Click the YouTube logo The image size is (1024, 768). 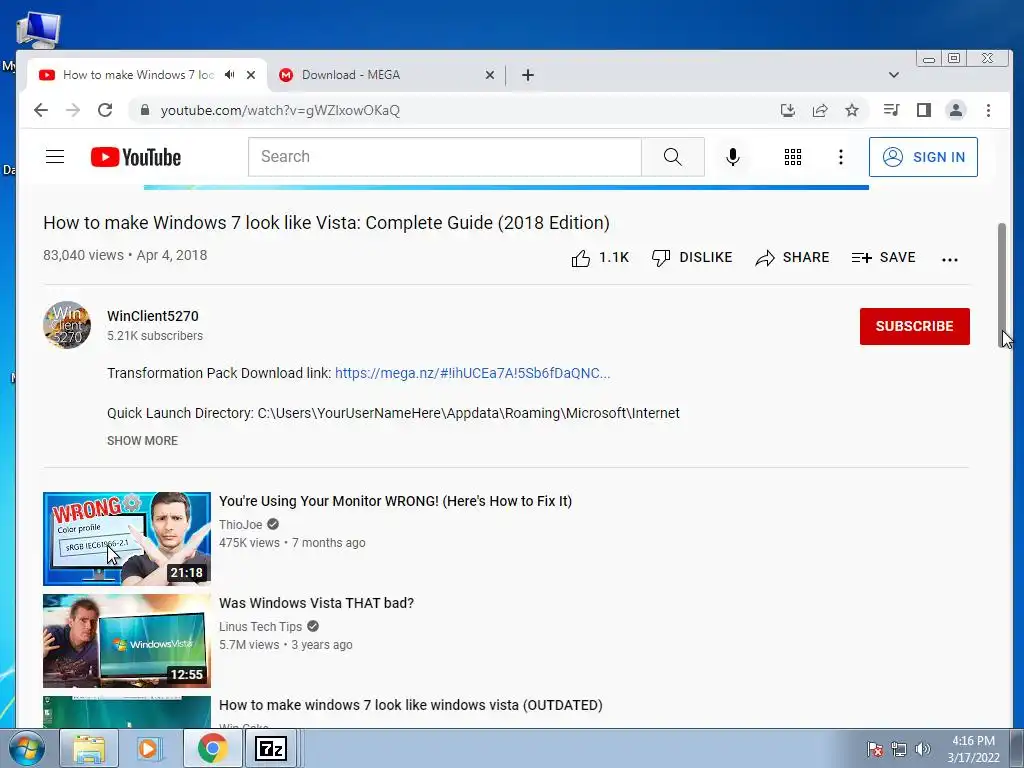pyautogui.click(x=136, y=157)
